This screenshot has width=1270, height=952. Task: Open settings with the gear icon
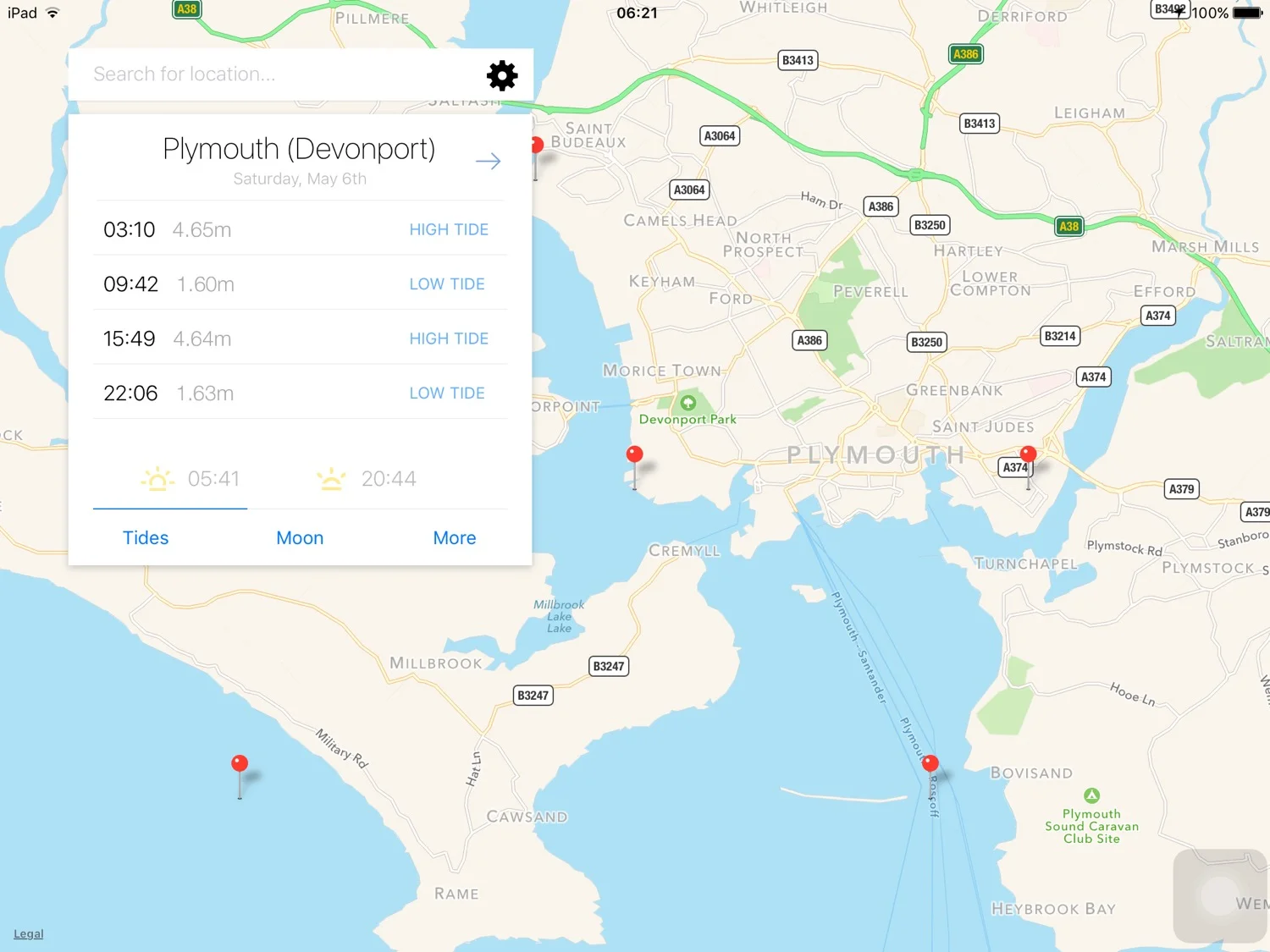point(502,75)
